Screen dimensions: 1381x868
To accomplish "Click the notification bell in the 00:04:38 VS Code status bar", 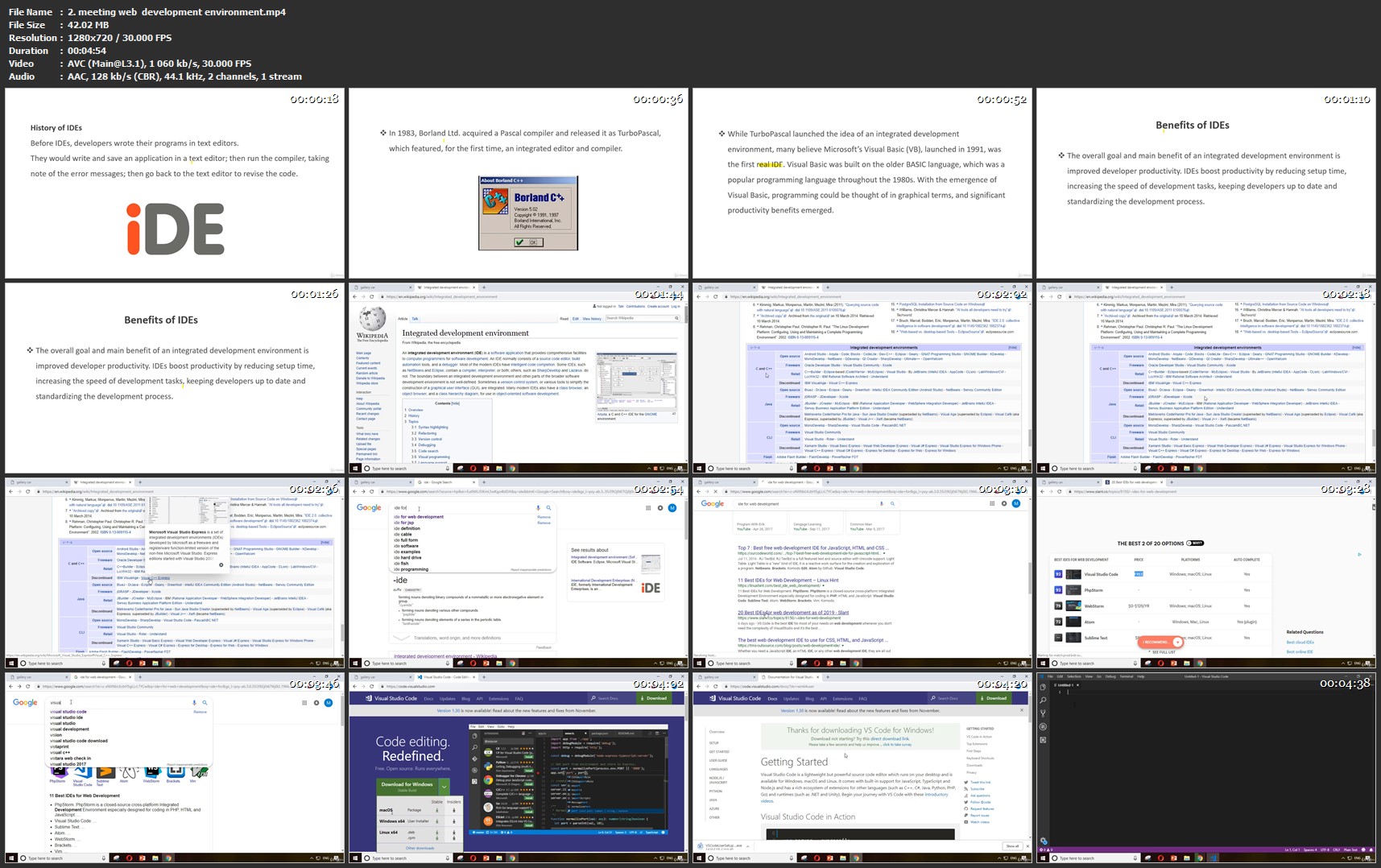I will tap(1371, 849).
